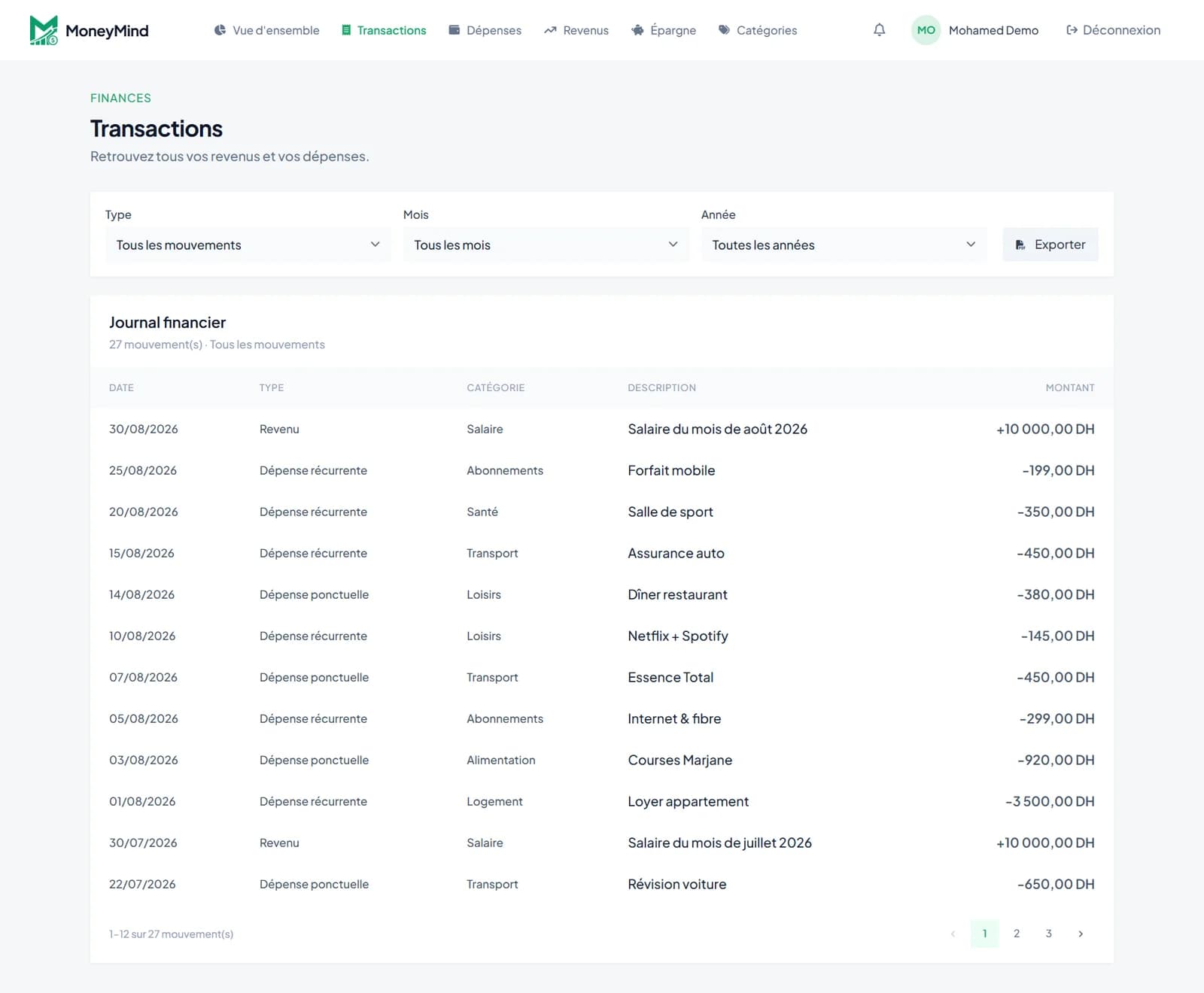The image size is (1204, 993).
Task: Click the green list icon beside Transactions
Action: point(346,30)
